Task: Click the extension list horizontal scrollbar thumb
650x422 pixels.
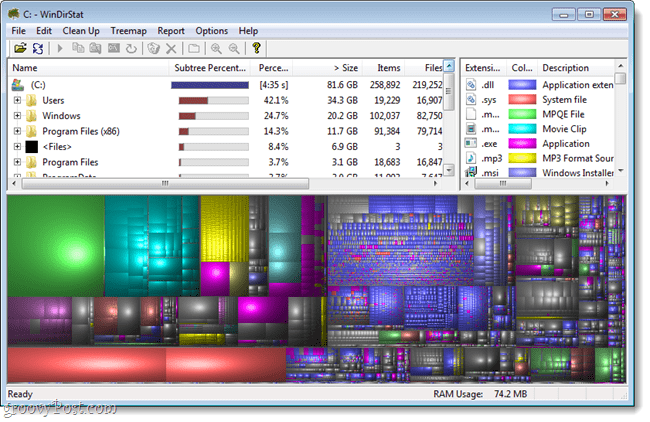Action: click(x=502, y=183)
